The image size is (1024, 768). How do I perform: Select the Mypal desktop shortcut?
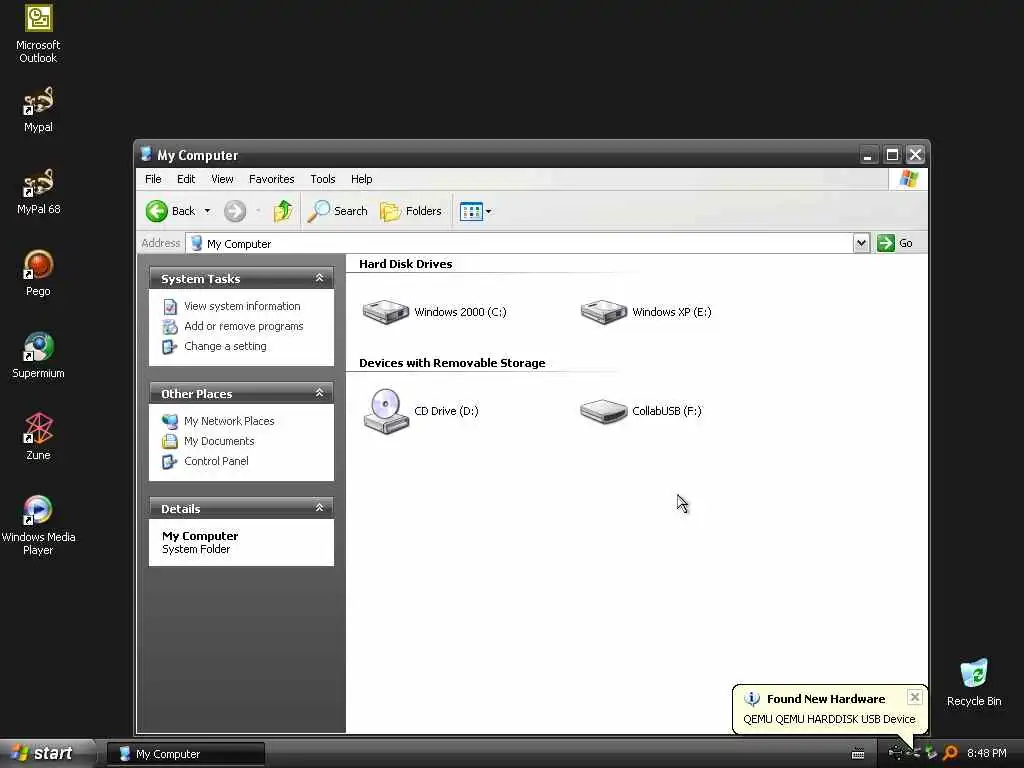coord(38,110)
